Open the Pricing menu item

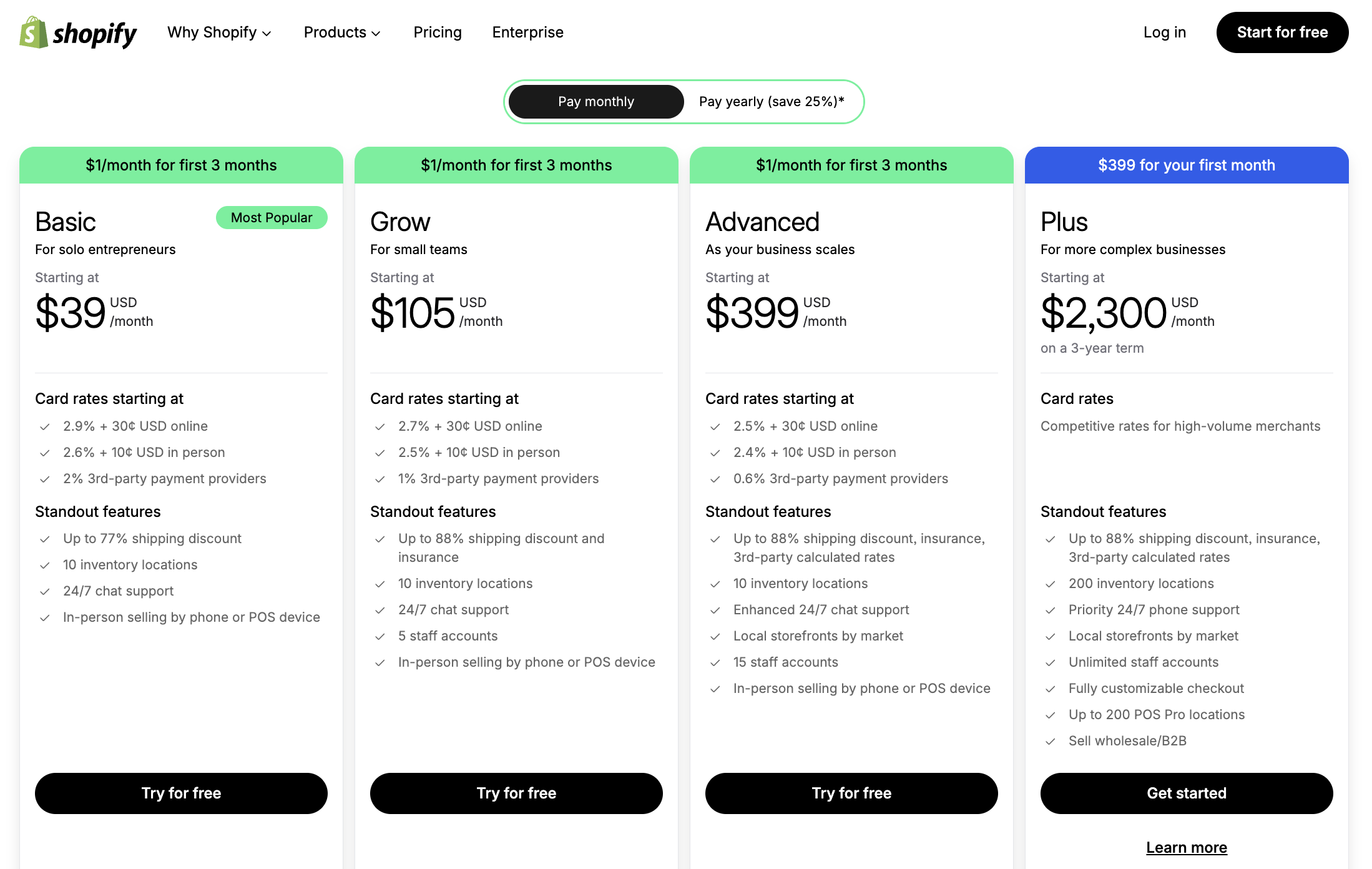pos(437,32)
